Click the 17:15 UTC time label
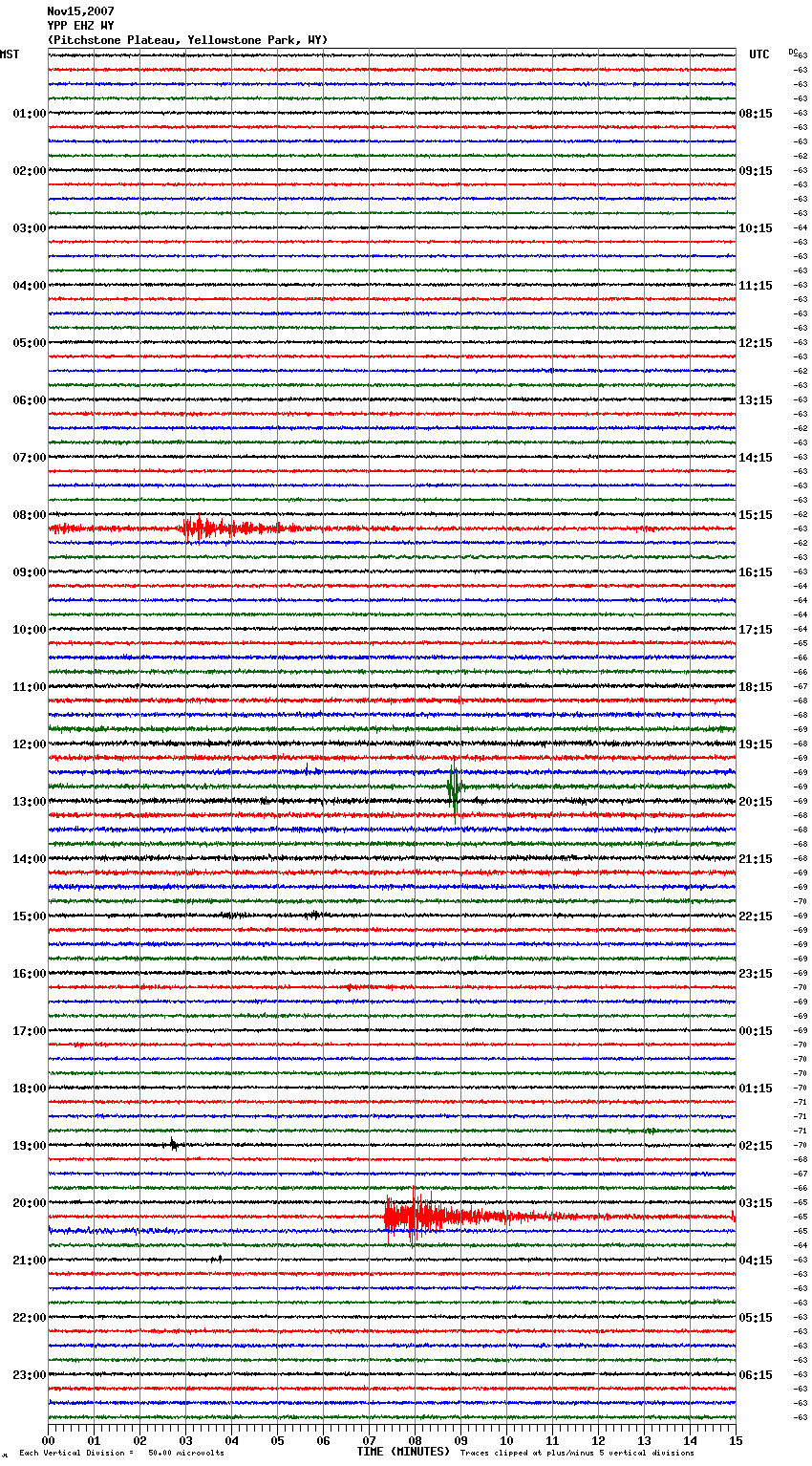The width and height of the screenshot is (812, 1466). (756, 630)
